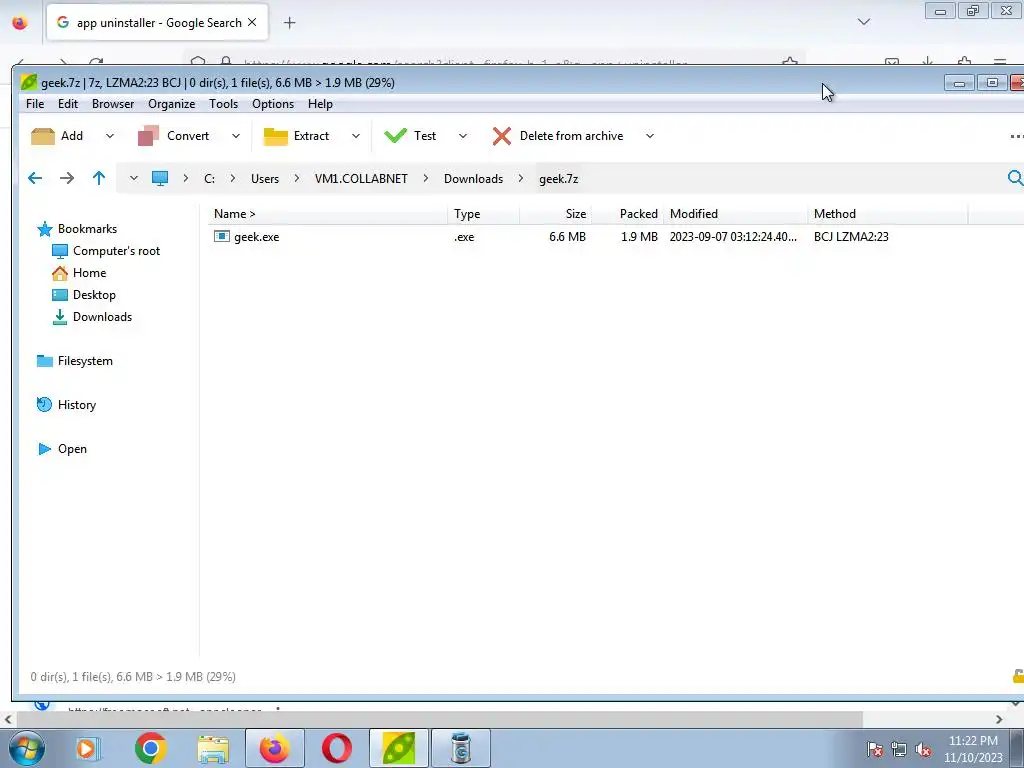
Task: Select VM1.COLLABNET in the breadcrumb
Action: click(x=361, y=179)
